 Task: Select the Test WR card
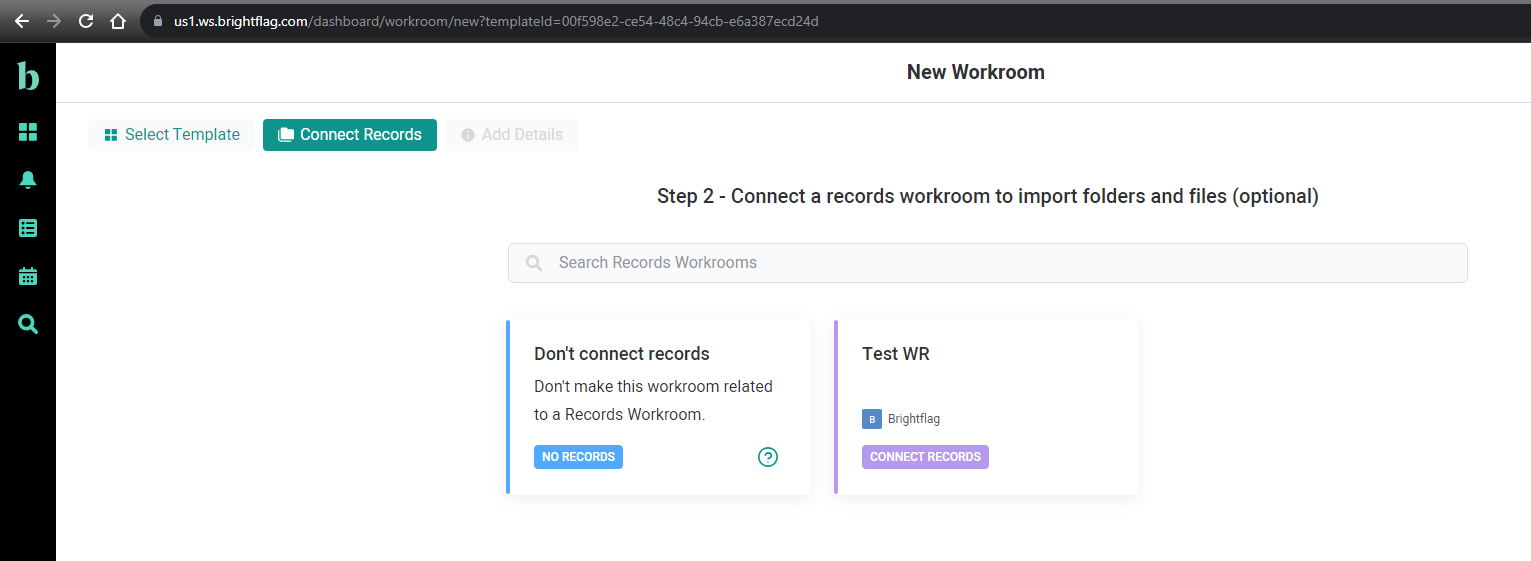[x=986, y=407]
